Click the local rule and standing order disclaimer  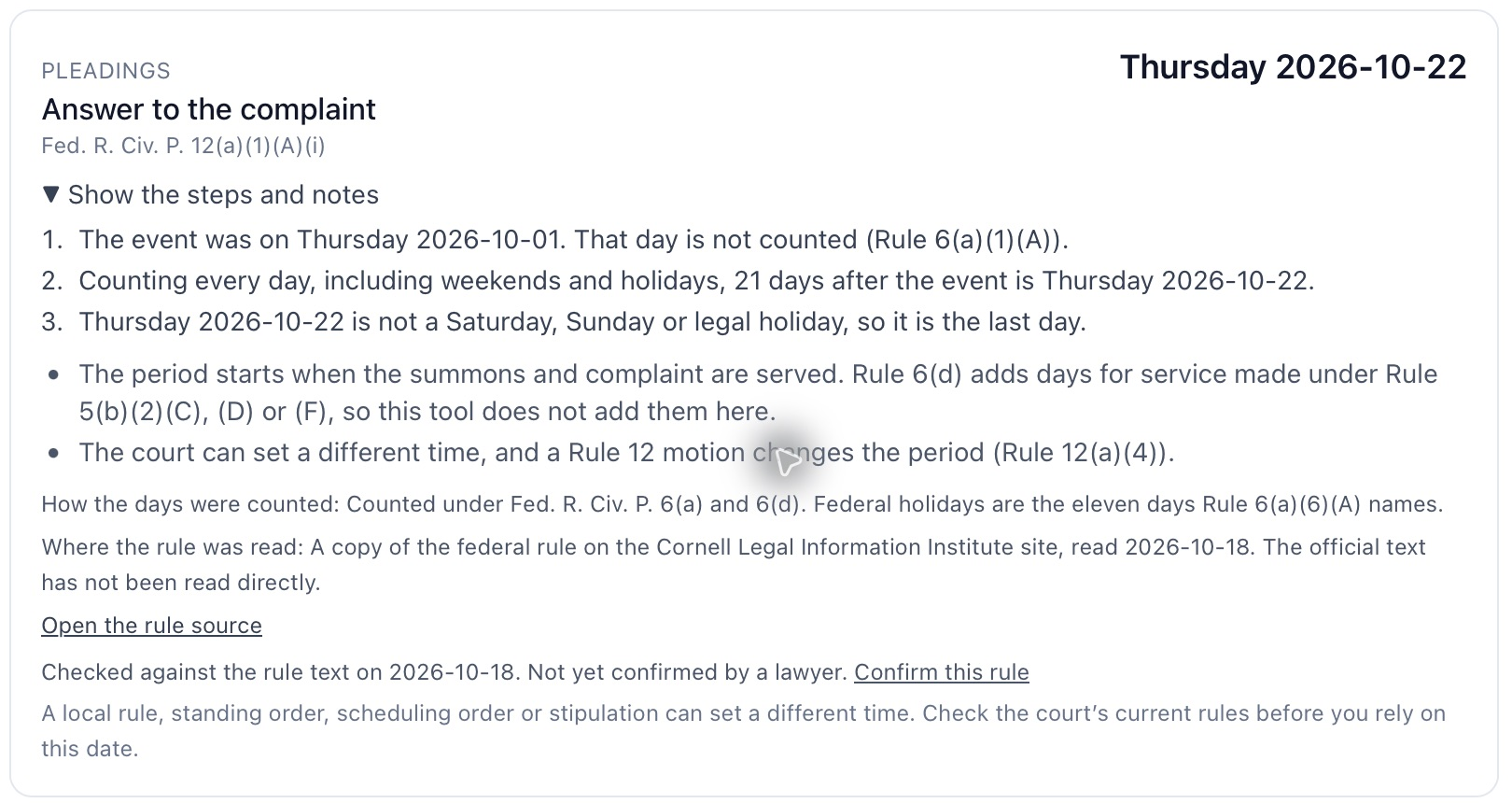743,730
